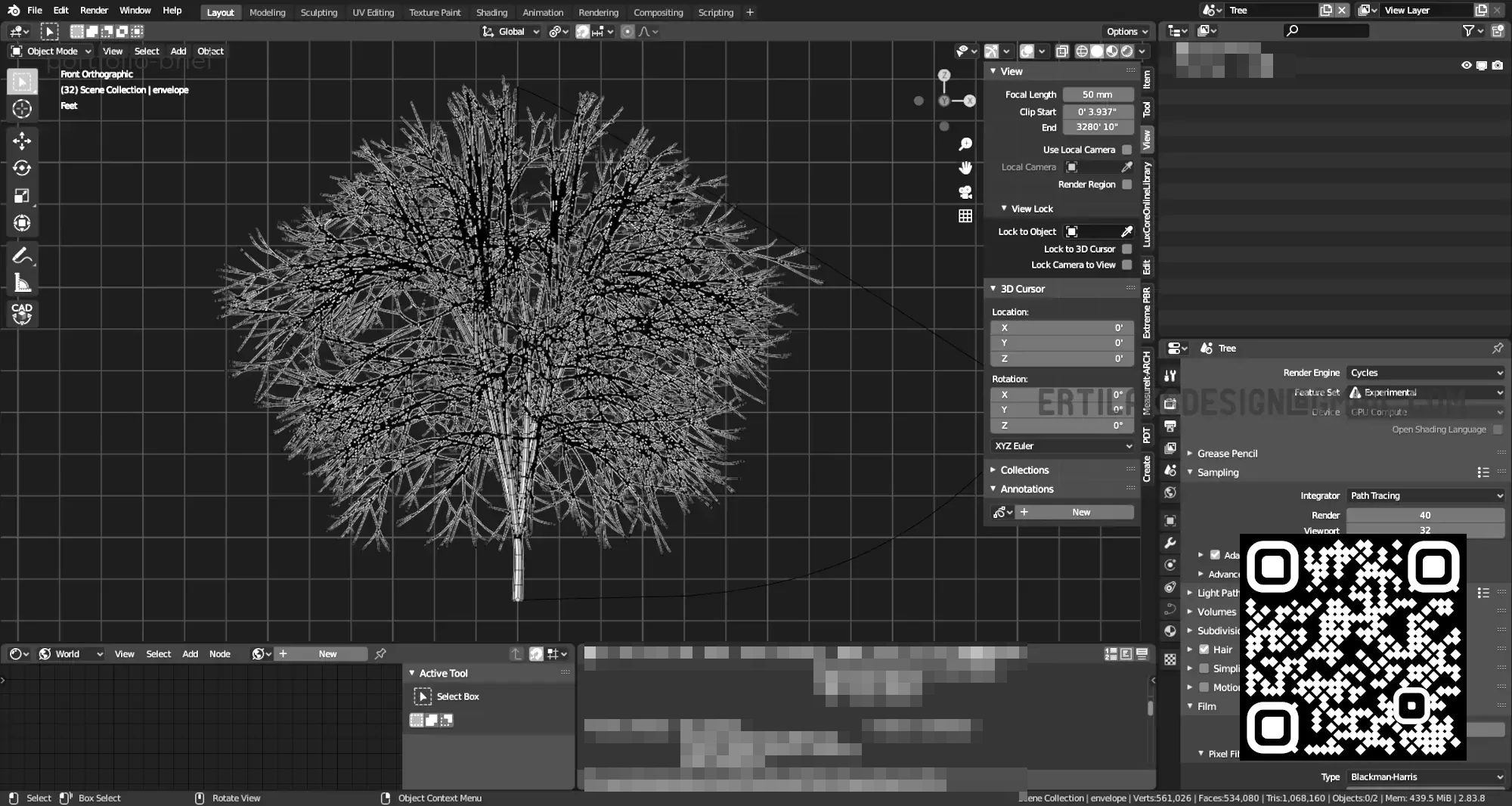Click the 3D Cursor tool
Viewport: 1512px width, 806px height.
22,109
